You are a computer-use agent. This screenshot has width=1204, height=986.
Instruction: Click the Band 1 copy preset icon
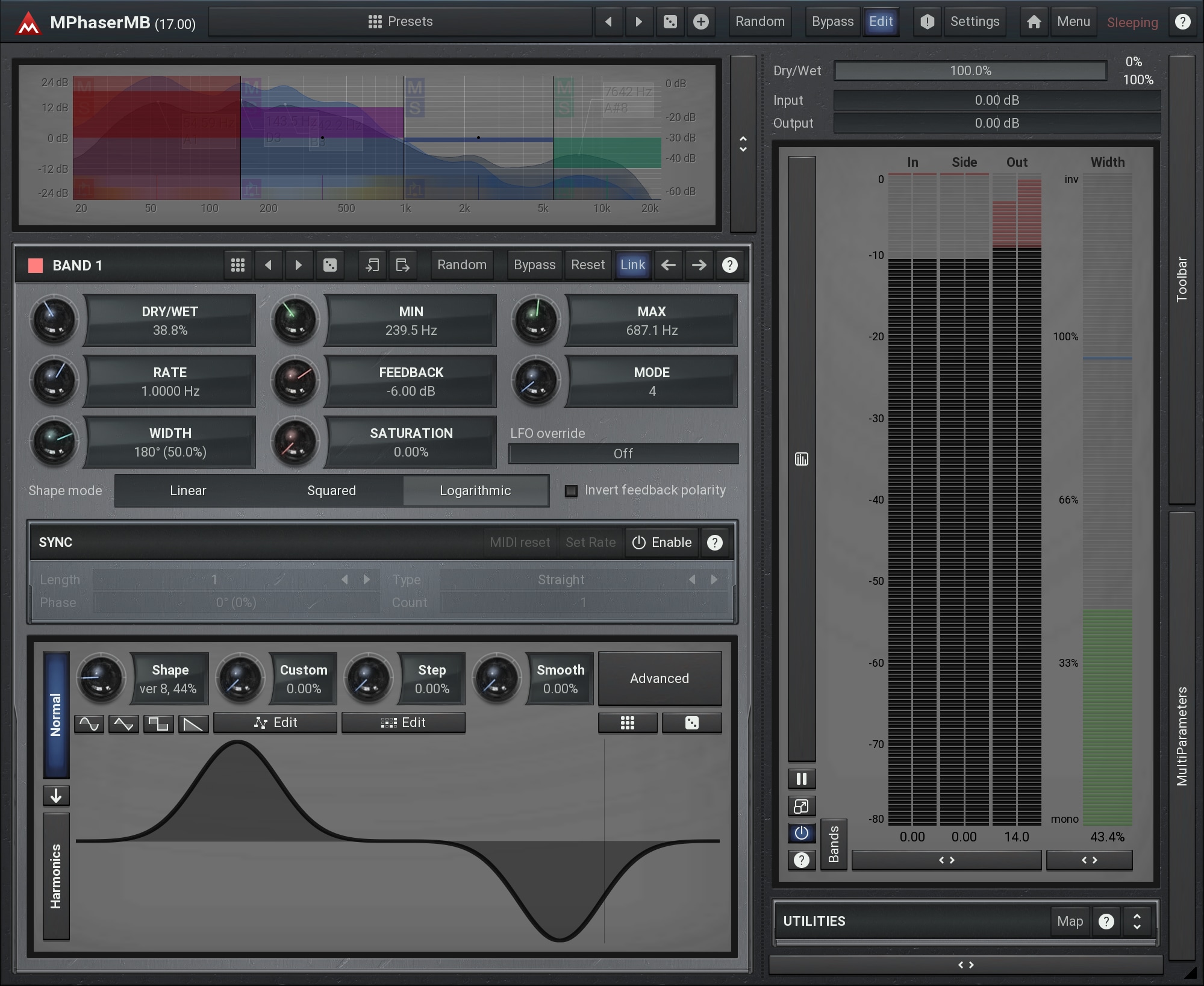click(x=372, y=265)
